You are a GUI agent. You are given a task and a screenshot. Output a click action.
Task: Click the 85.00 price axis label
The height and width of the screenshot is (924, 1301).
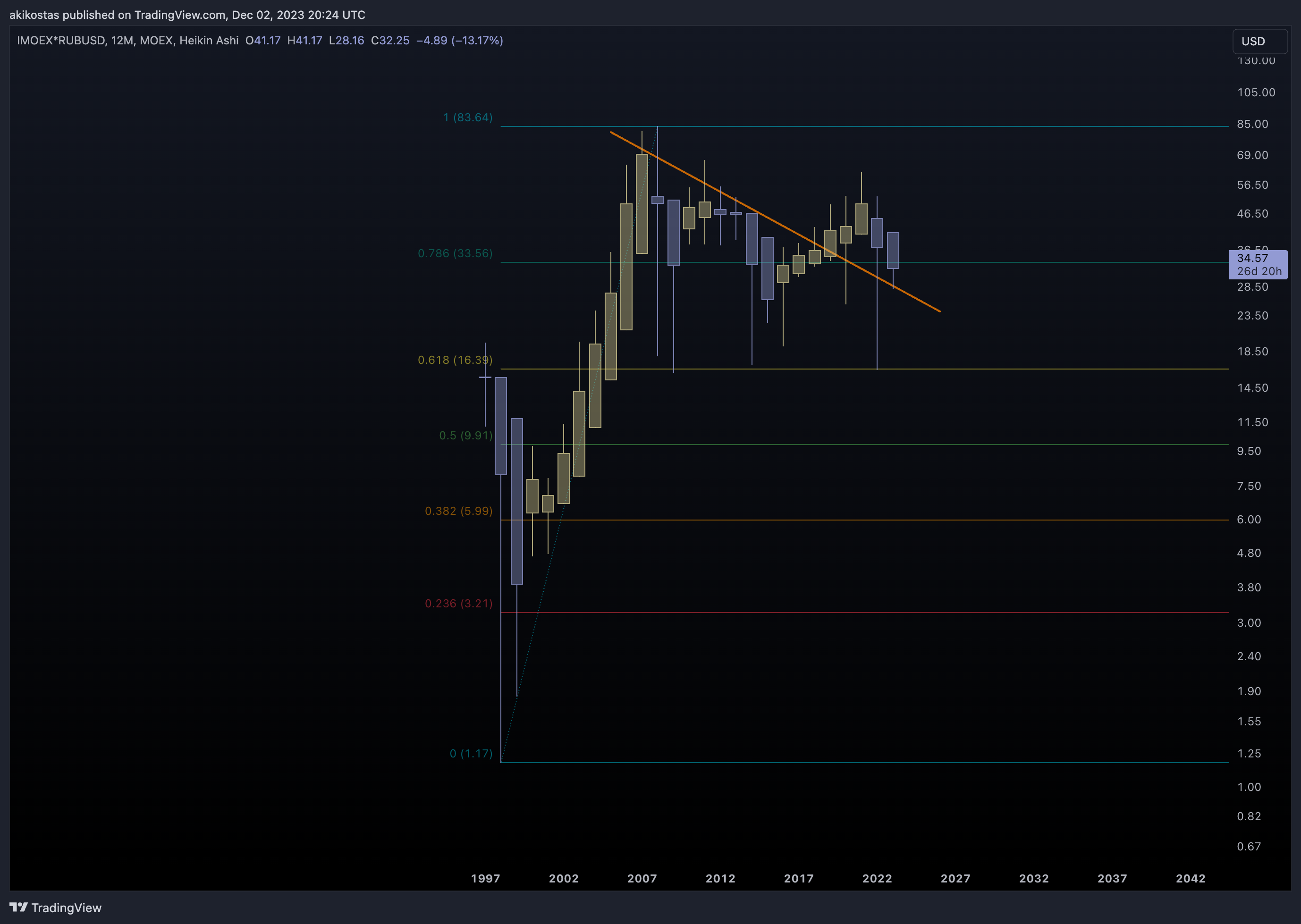coord(1253,124)
